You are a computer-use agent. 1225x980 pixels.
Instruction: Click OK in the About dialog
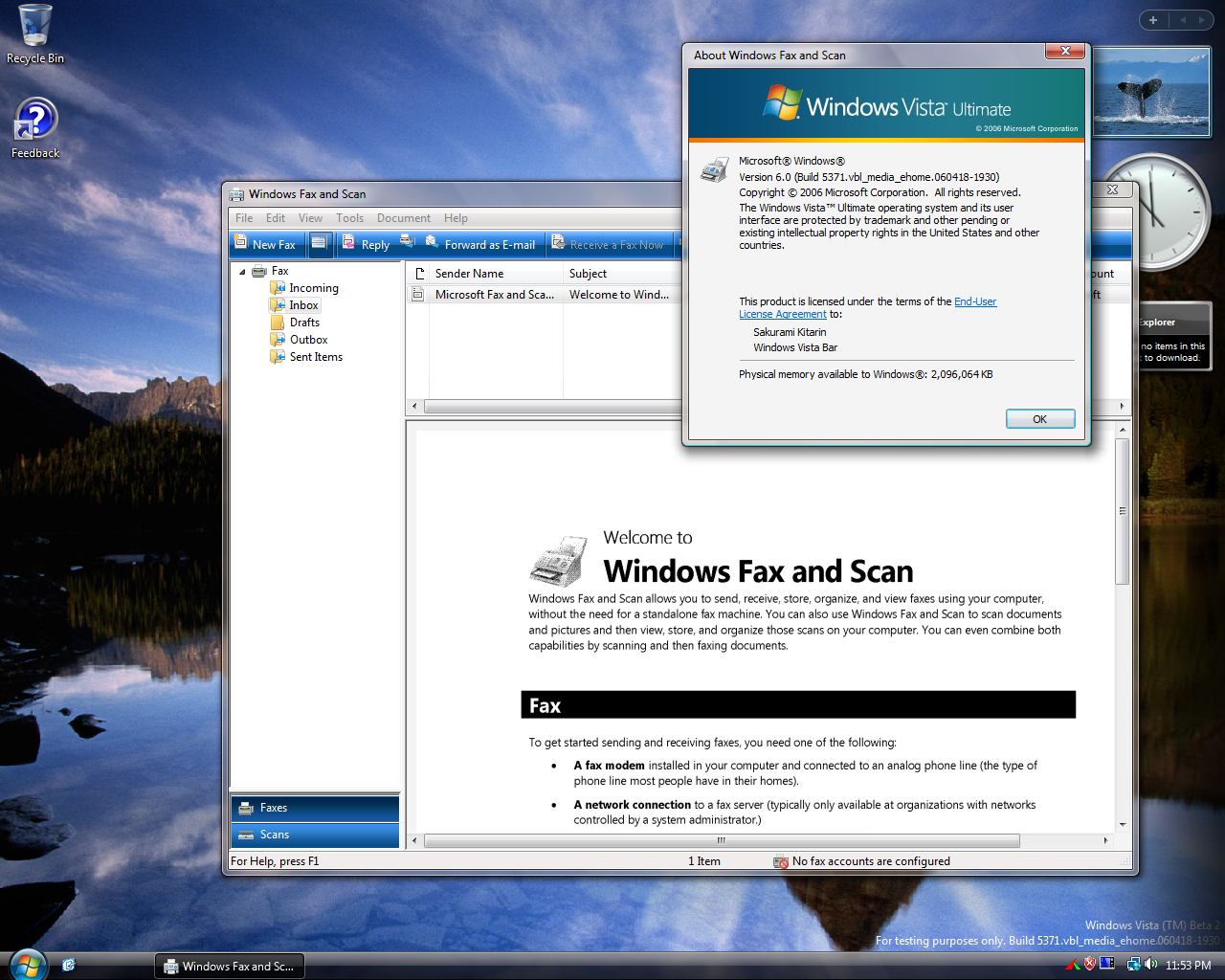(x=1040, y=419)
